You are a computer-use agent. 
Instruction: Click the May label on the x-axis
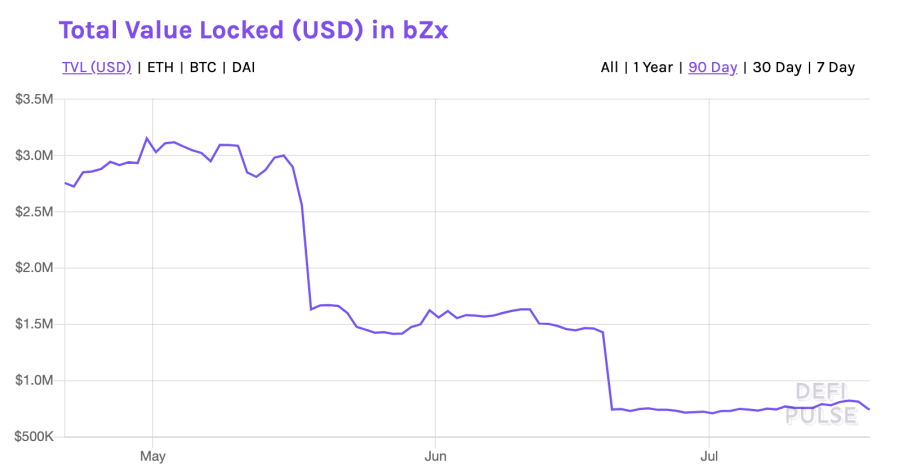click(x=153, y=456)
